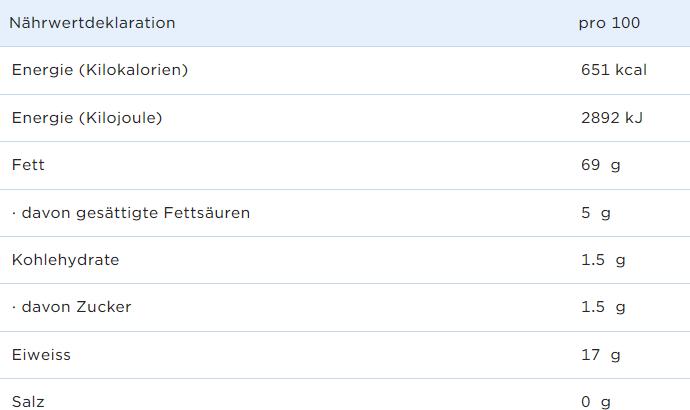Select the 0 g Salz value
Image resolution: width=690 pixels, height=410 pixels.
[x=596, y=402]
